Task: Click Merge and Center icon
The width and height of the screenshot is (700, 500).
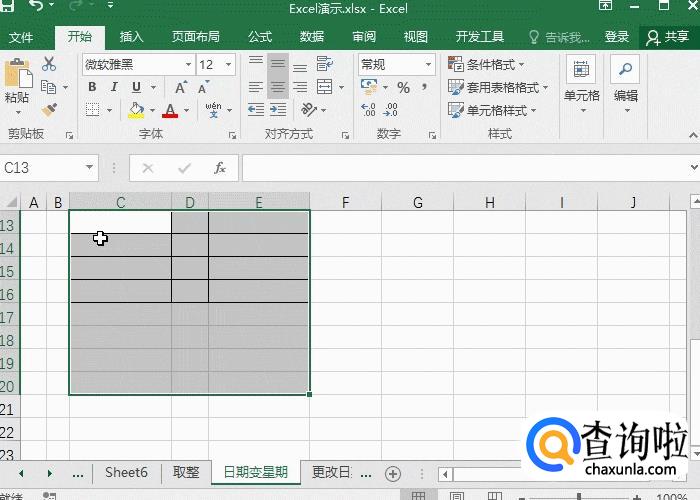Action: pyautogui.click(x=325, y=87)
